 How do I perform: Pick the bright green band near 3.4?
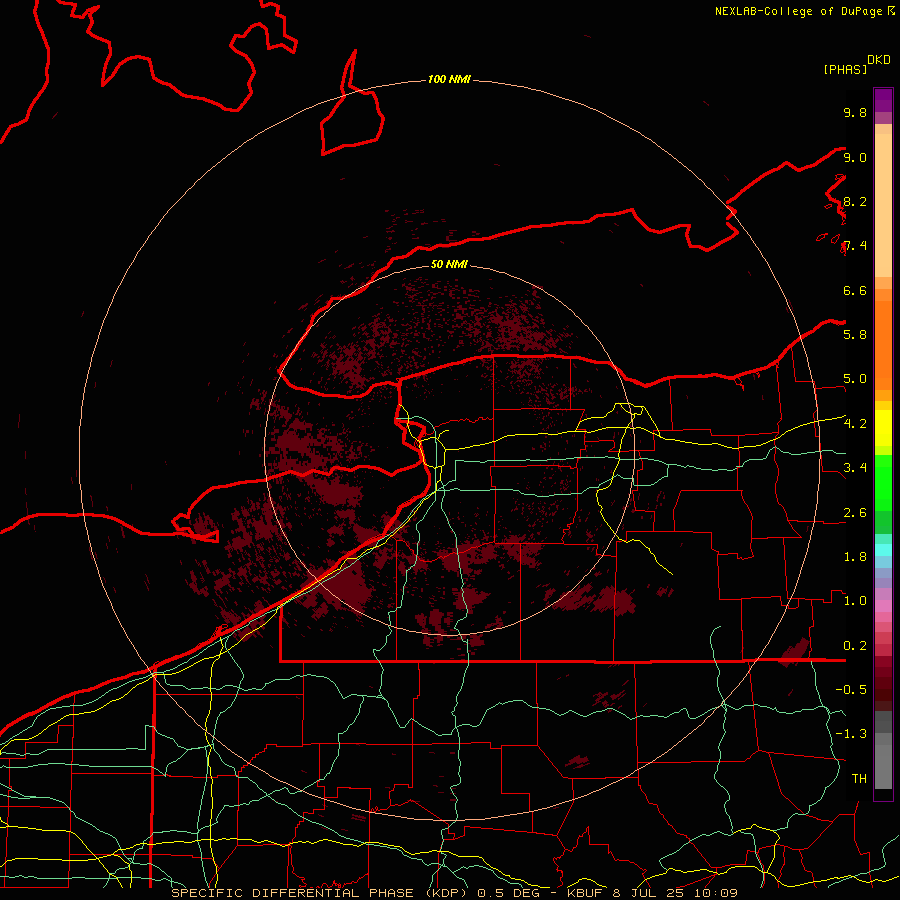click(883, 482)
